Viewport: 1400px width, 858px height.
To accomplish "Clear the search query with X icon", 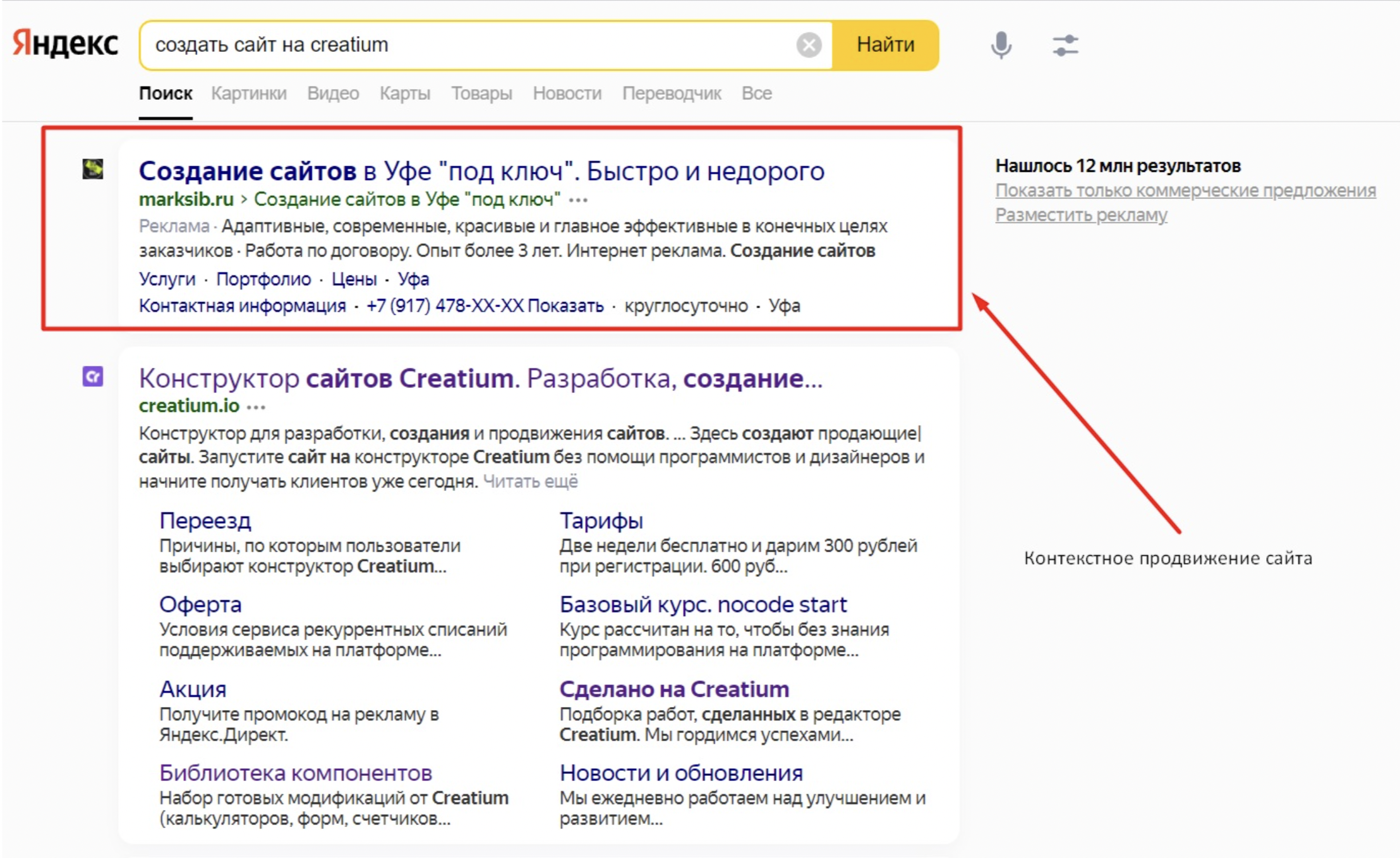I will pyautogui.click(x=809, y=45).
